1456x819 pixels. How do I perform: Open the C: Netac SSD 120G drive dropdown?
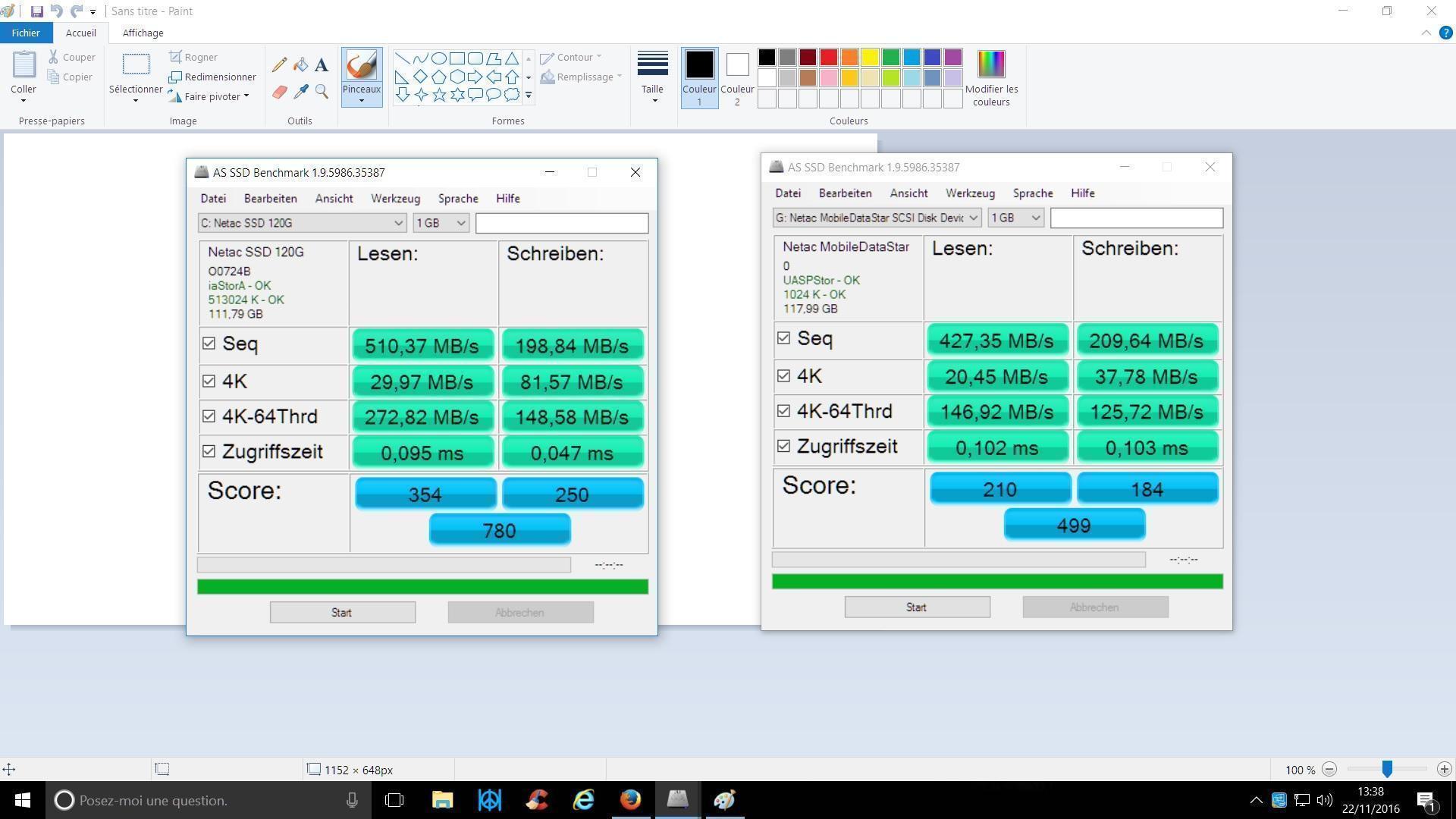coord(397,223)
